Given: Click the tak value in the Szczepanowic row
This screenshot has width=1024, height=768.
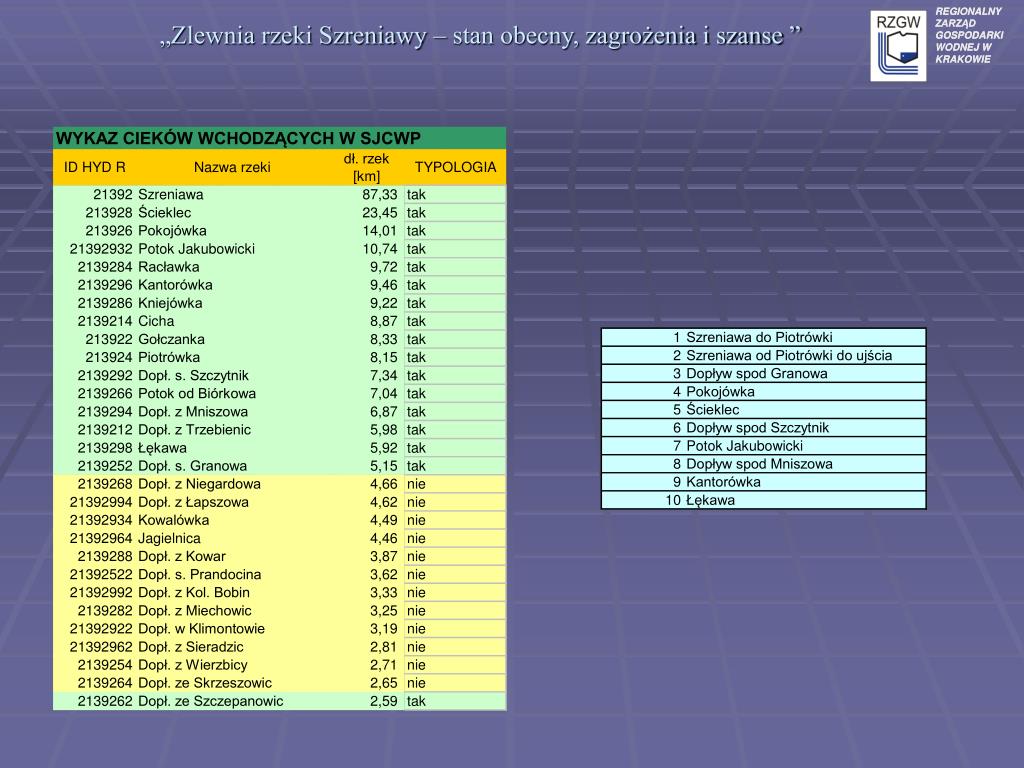Looking at the screenshot, I should (x=416, y=701).
